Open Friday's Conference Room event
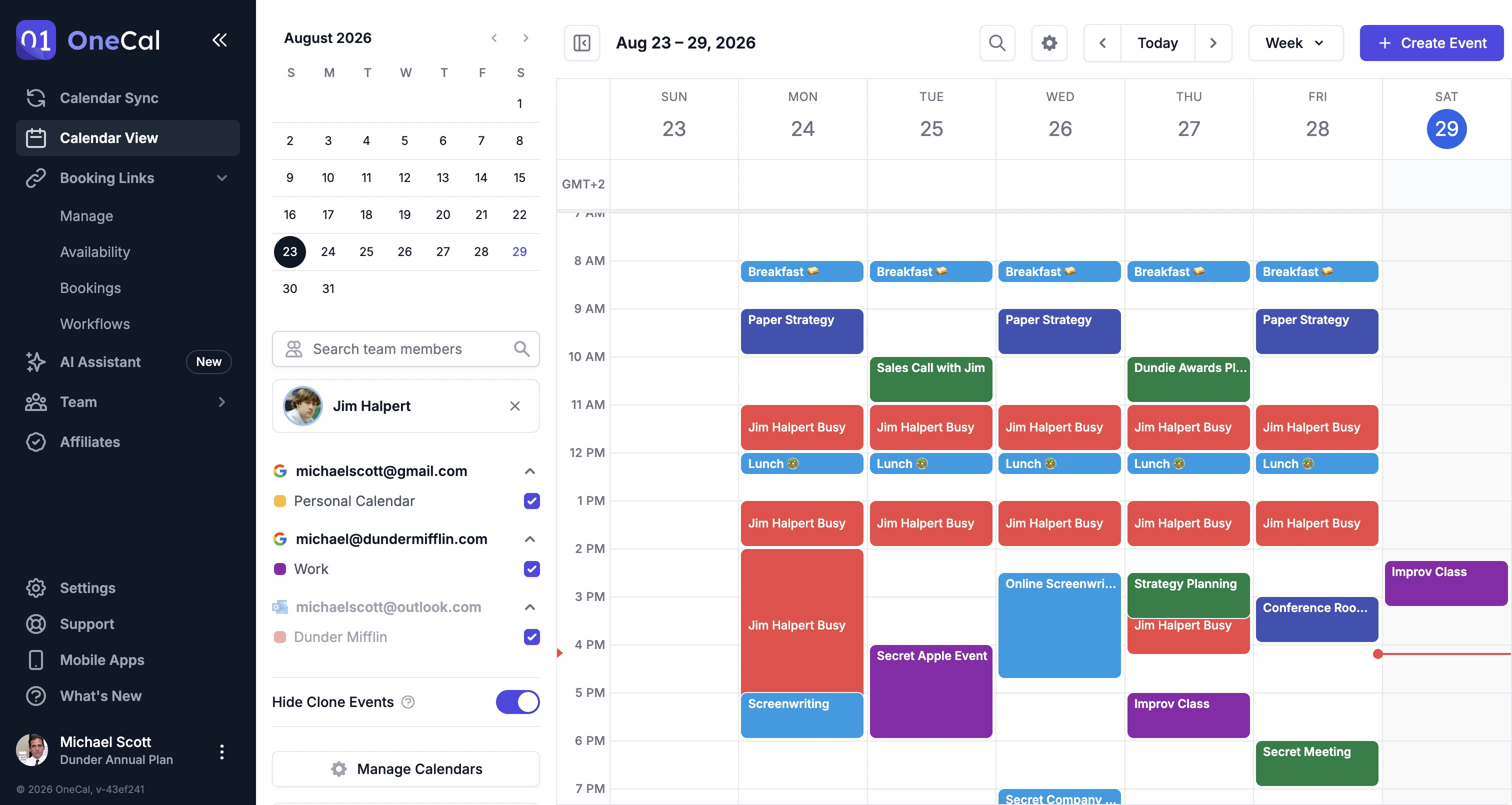Screen dimensions: 1512x805 pyautogui.click(x=1317, y=619)
